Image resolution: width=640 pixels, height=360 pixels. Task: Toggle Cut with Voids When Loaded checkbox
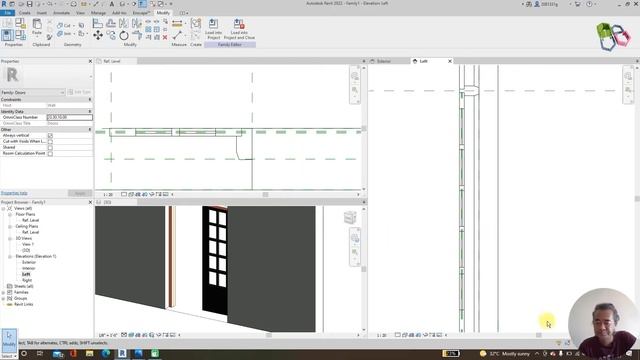[x=50, y=141]
